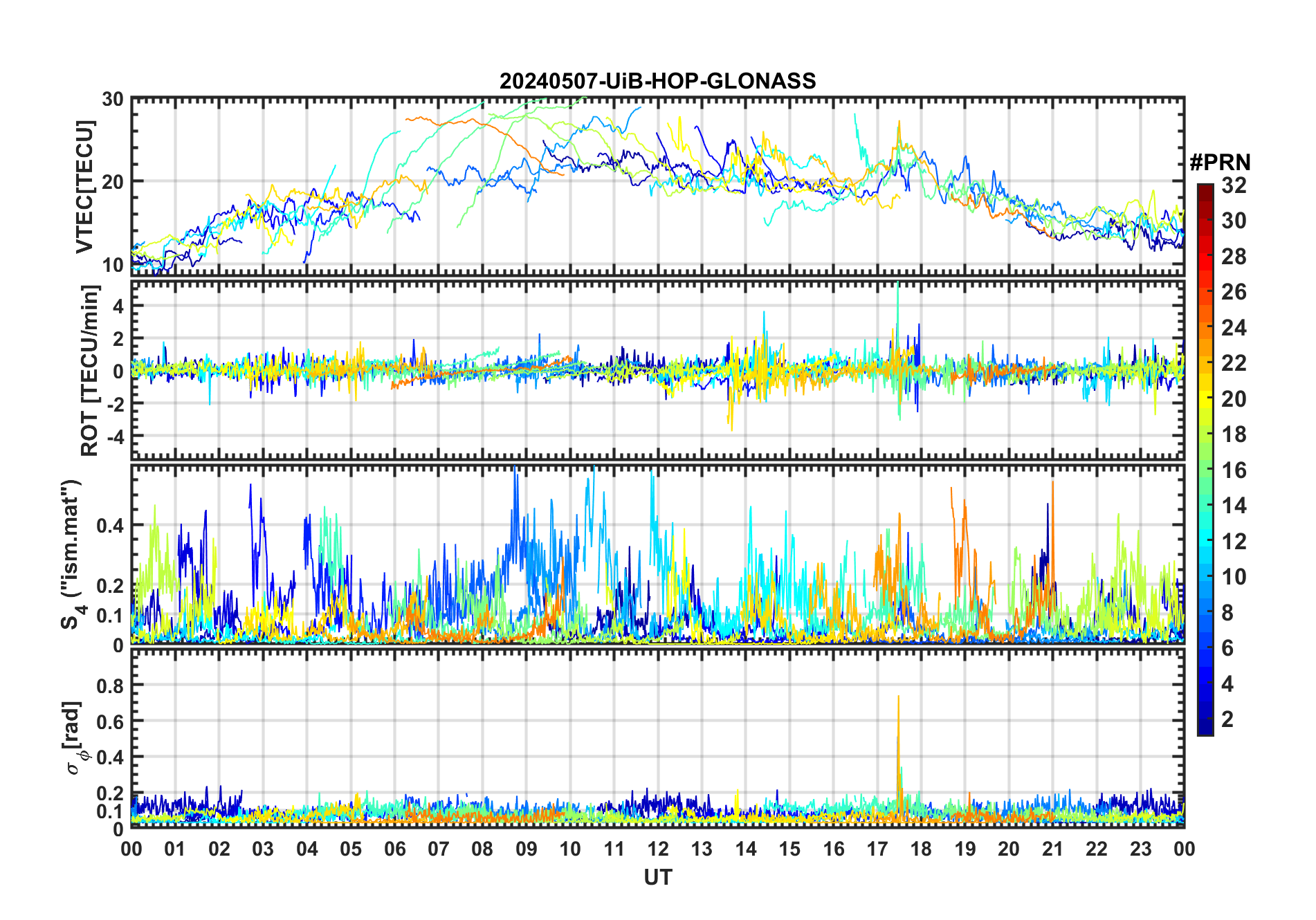Click the x-axis tick label 05
Viewport: 1316px width, 920px height.
pyautogui.click(x=351, y=849)
